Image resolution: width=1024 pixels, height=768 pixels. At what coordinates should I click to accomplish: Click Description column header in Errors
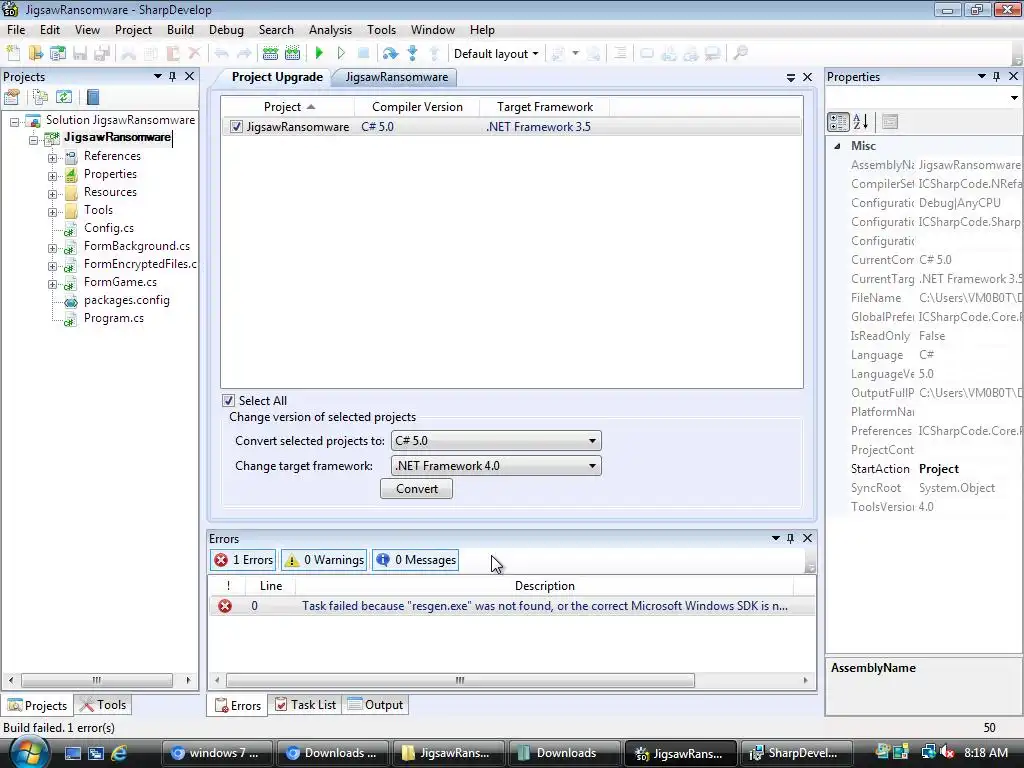pos(545,586)
